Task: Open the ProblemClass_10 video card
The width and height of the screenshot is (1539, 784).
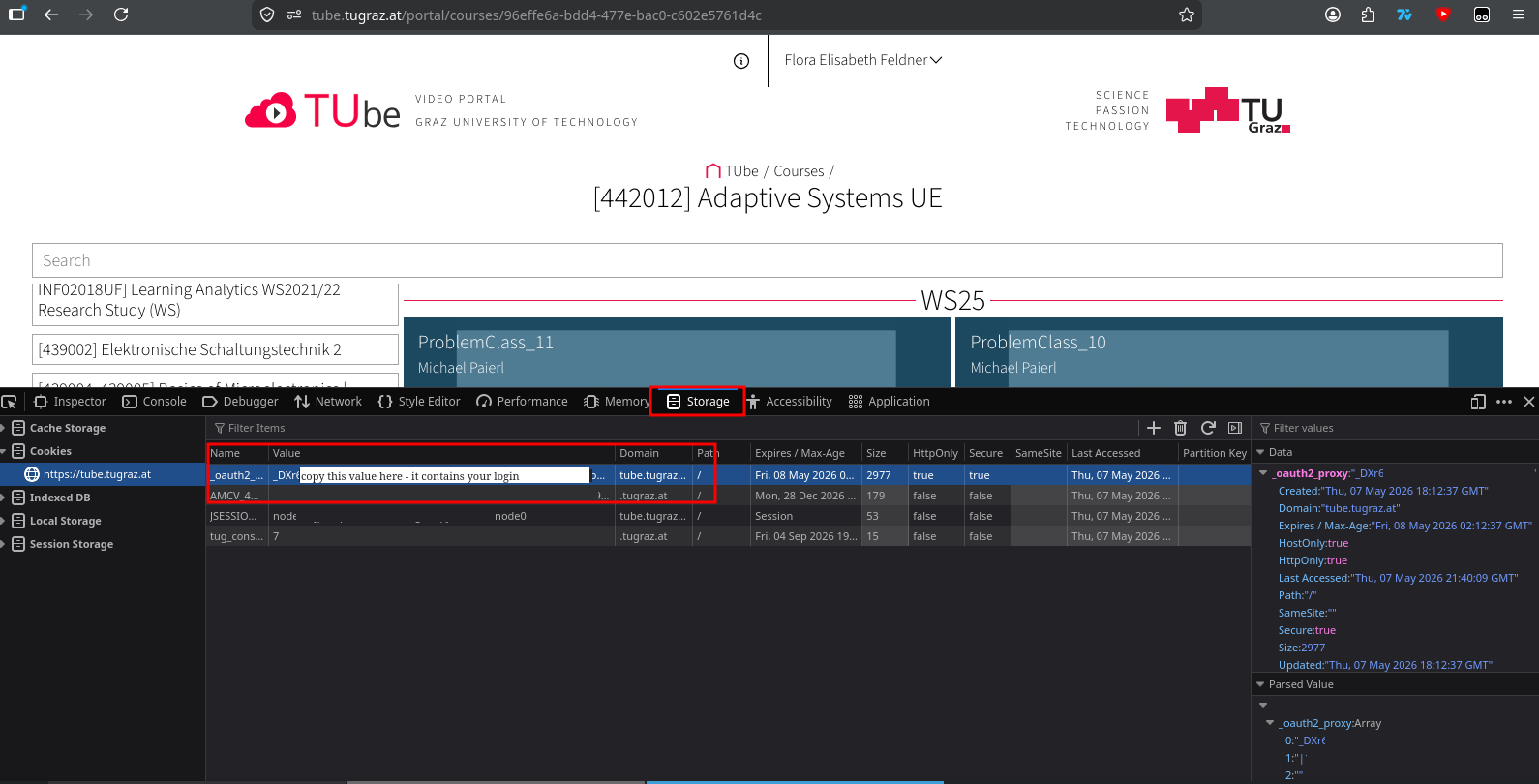Action: pyautogui.click(x=1229, y=352)
